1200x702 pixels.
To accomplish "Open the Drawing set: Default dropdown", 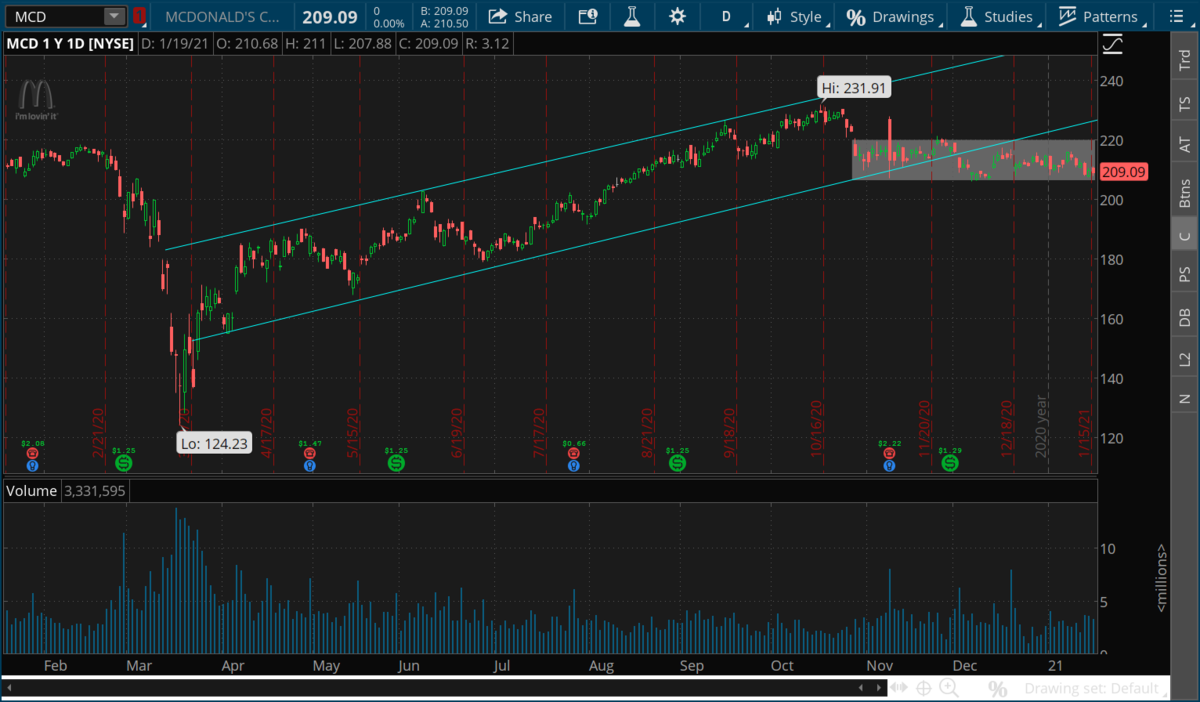I will click(1096, 688).
